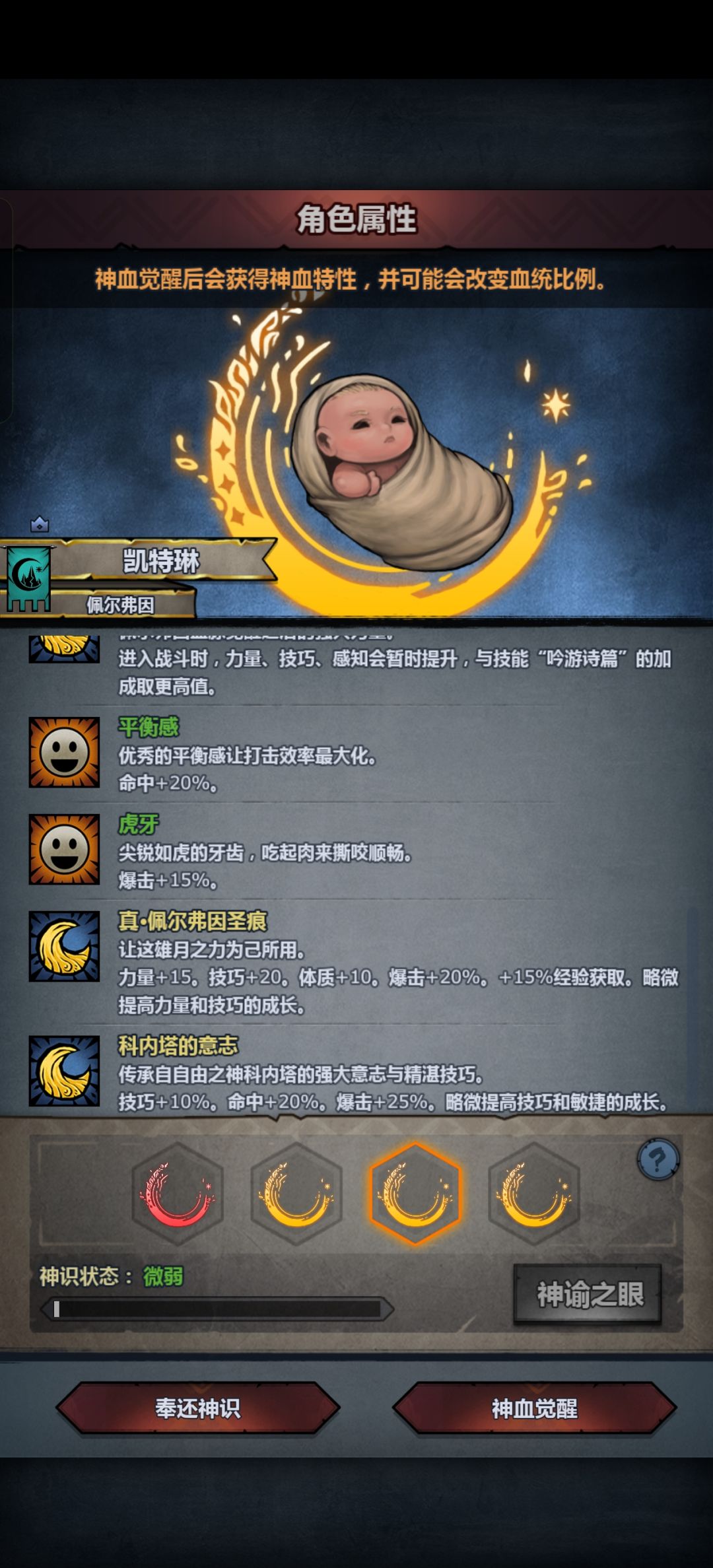Viewport: 713px width, 1568px height.
Task: Click the 神识状态 progress bar
Action: click(x=217, y=1309)
